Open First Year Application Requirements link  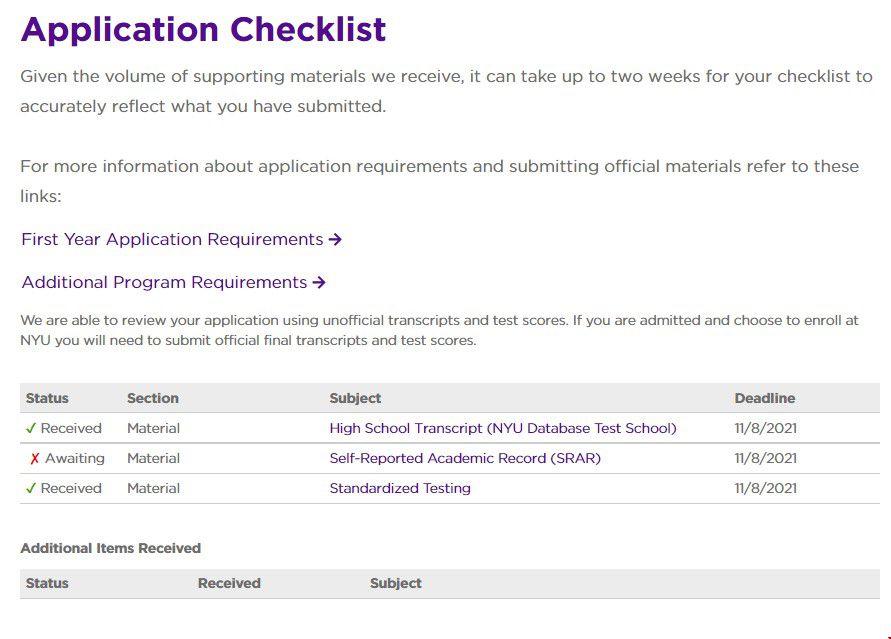(172, 240)
